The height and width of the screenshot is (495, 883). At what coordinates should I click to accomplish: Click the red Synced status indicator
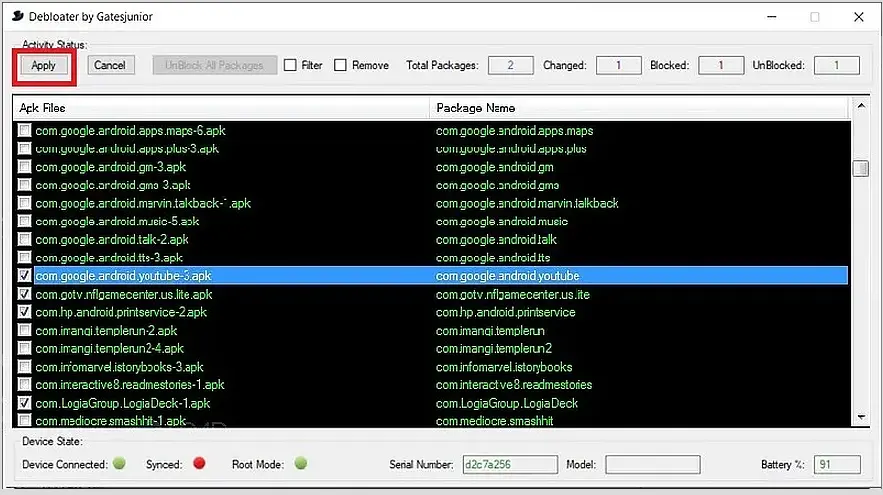pos(199,463)
